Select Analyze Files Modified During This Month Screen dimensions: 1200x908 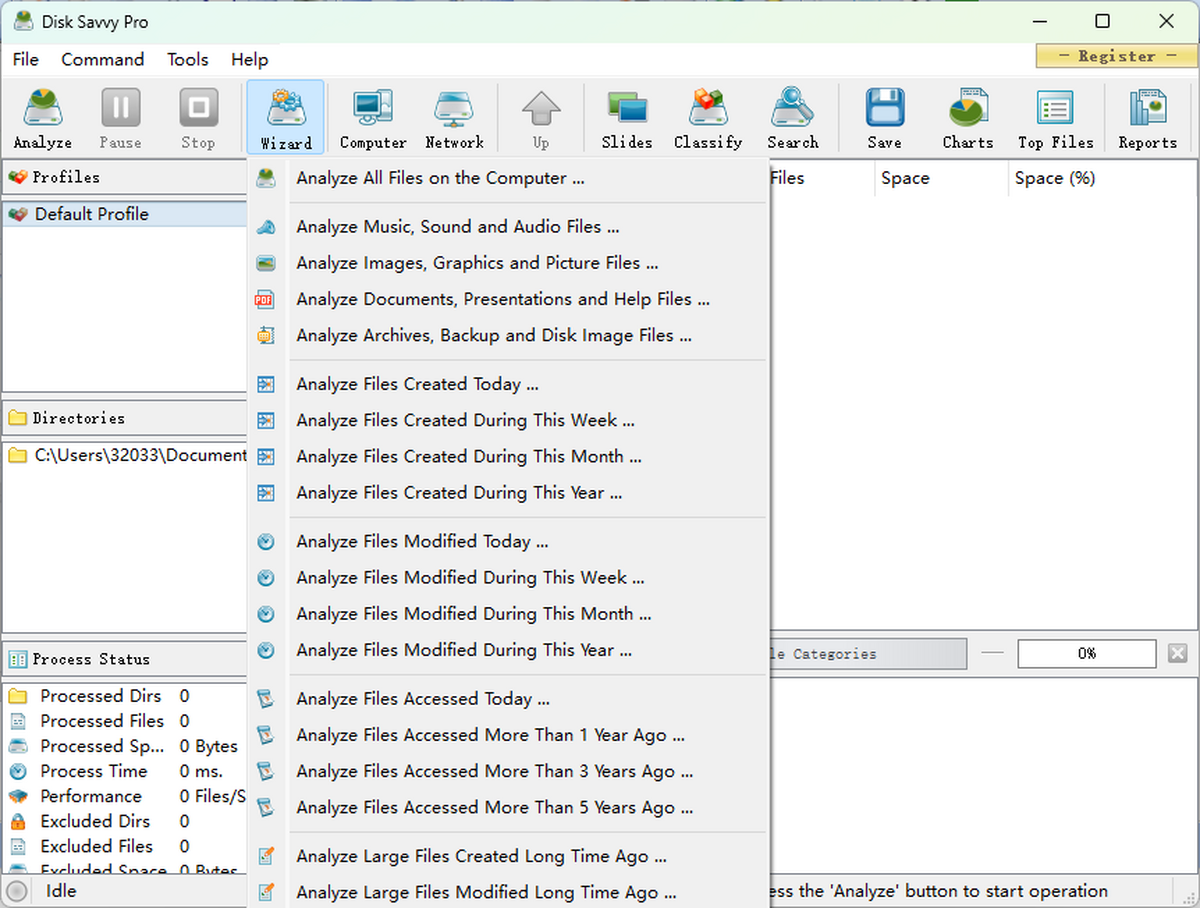pos(473,614)
